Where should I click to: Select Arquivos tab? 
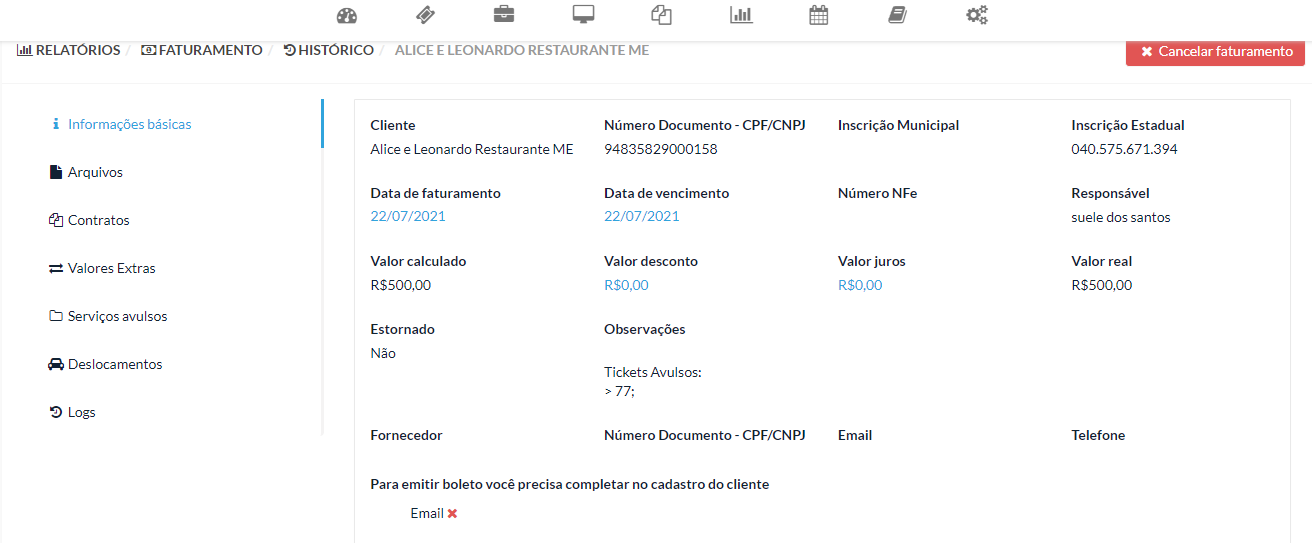(x=95, y=172)
